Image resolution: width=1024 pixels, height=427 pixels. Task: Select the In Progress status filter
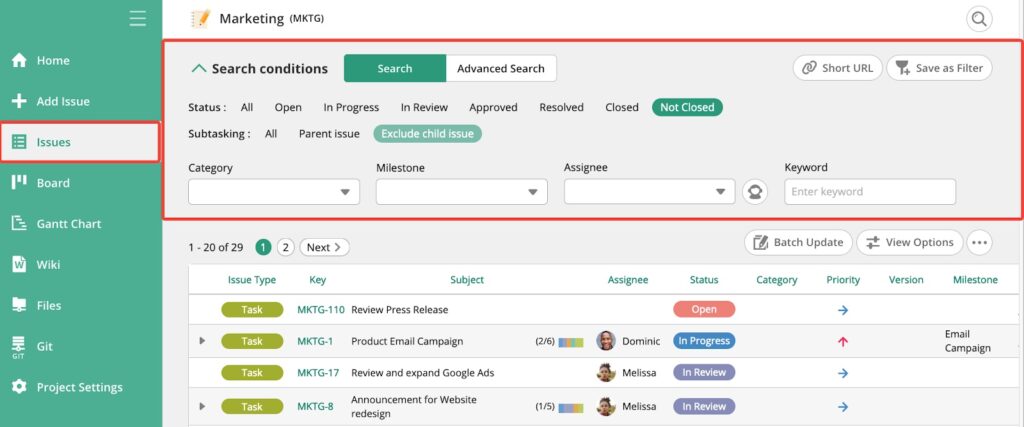[x=351, y=108]
